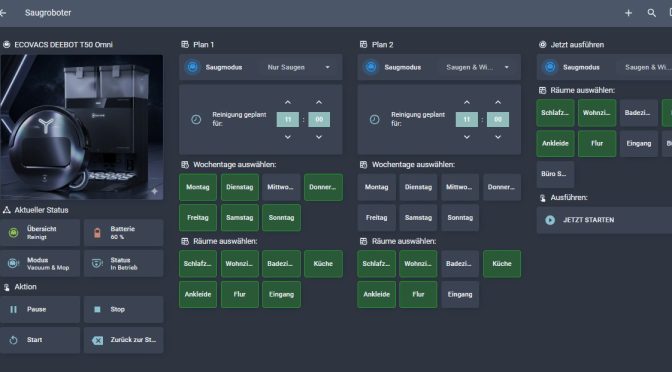Open search with the magnifier icon
Viewport: 672px width, 372px height.
[651, 13]
